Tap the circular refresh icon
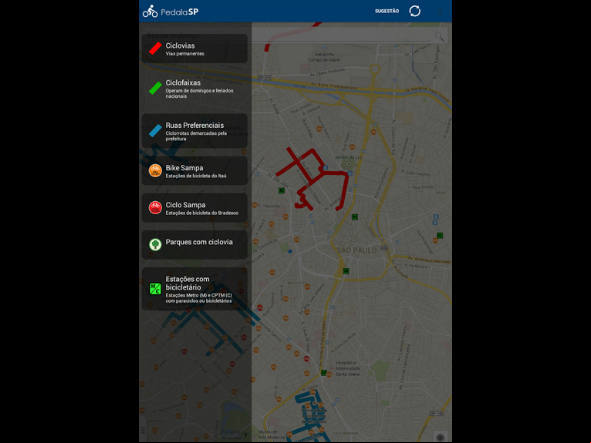 (x=415, y=11)
